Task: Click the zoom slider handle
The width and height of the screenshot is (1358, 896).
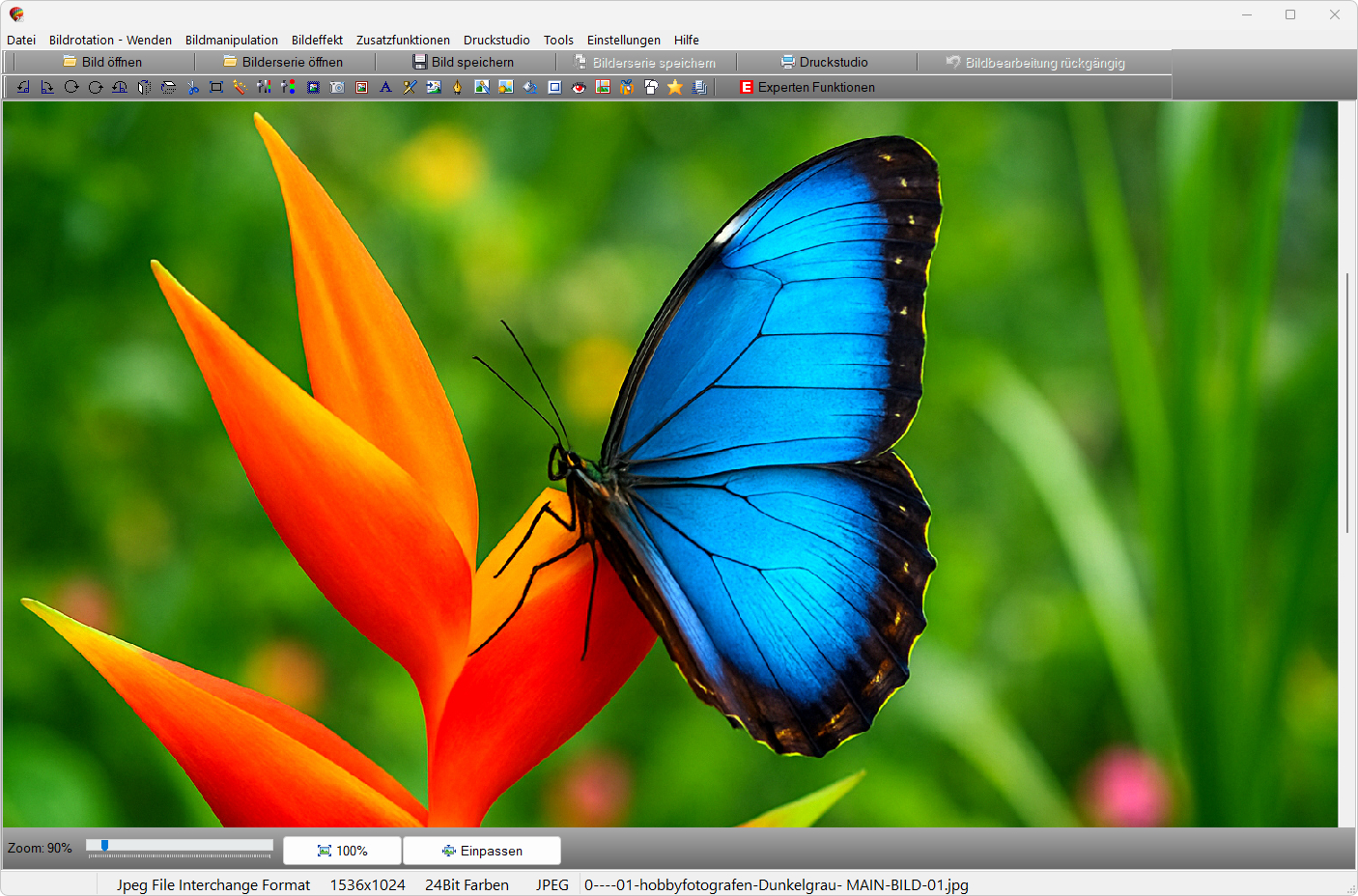Action: click(x=104, y=846)
